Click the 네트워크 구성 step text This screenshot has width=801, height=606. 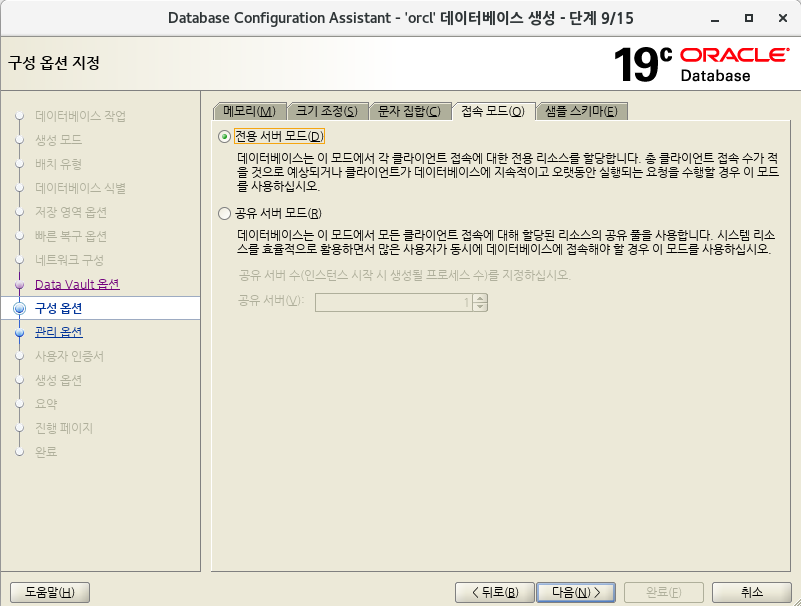(x=69, y=260)
